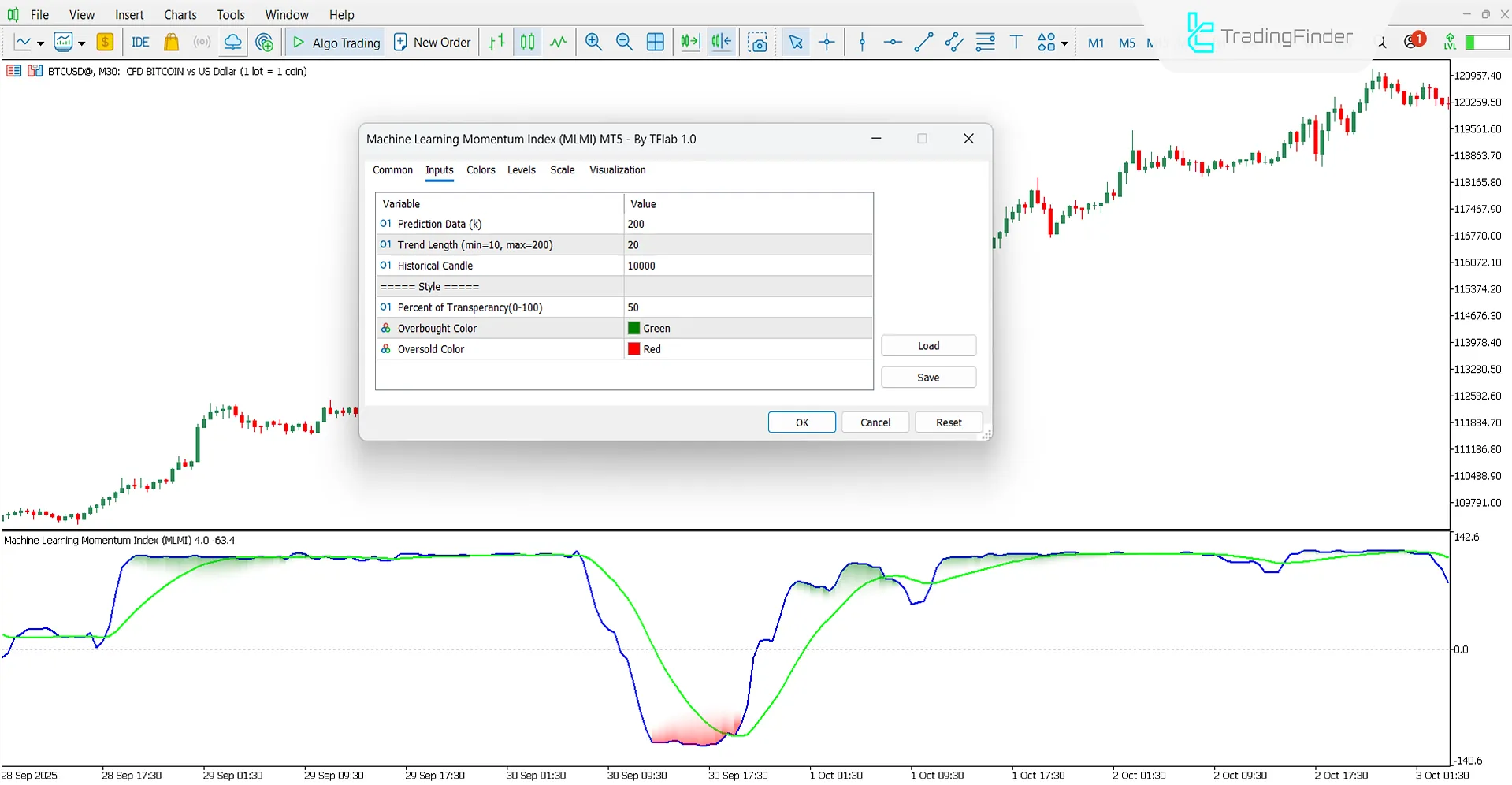Toggle chart auto scroll to end
The height and width of the screenshot is (785, 1512).
pos(690,43)
